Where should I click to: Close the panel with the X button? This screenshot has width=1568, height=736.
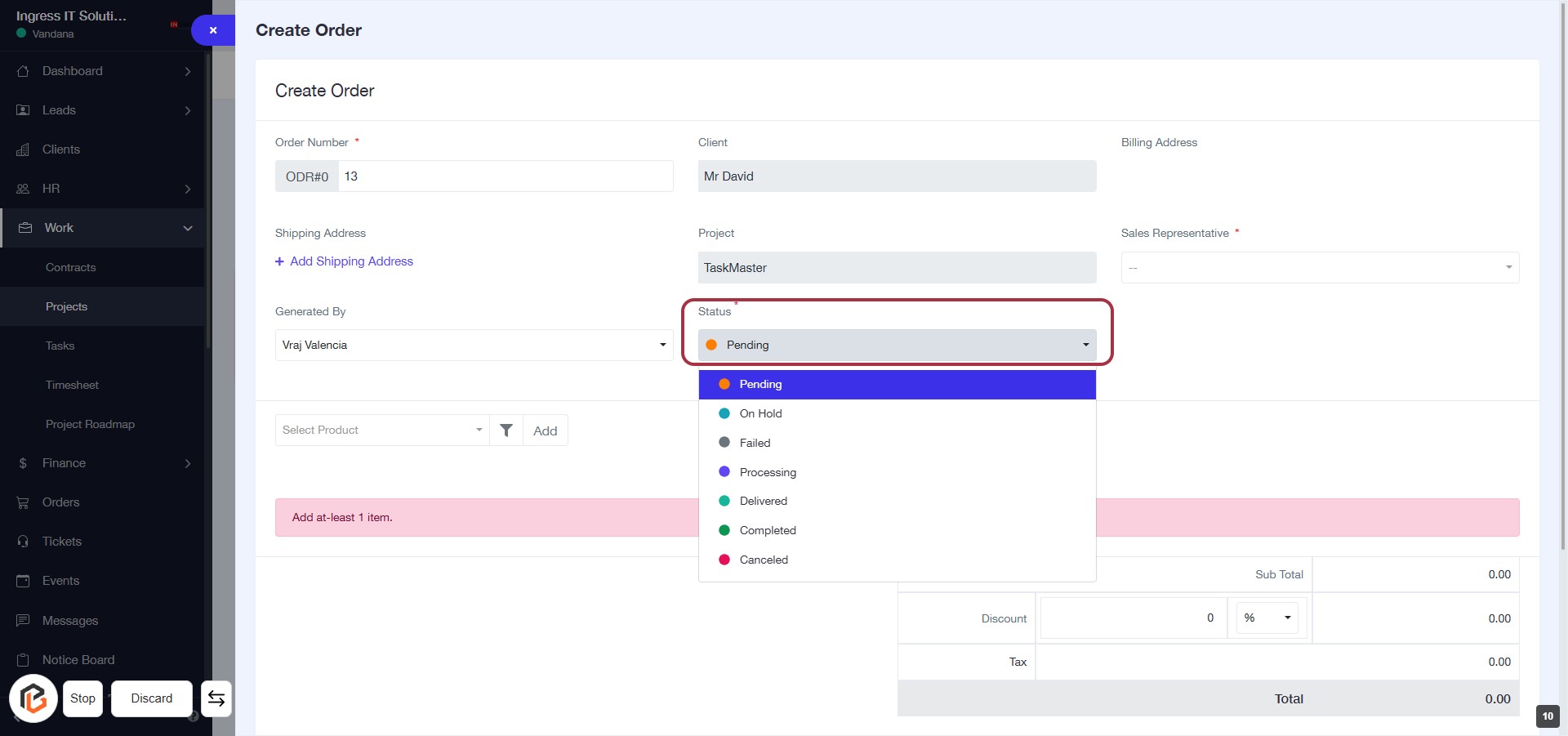(x=213, y=30)
